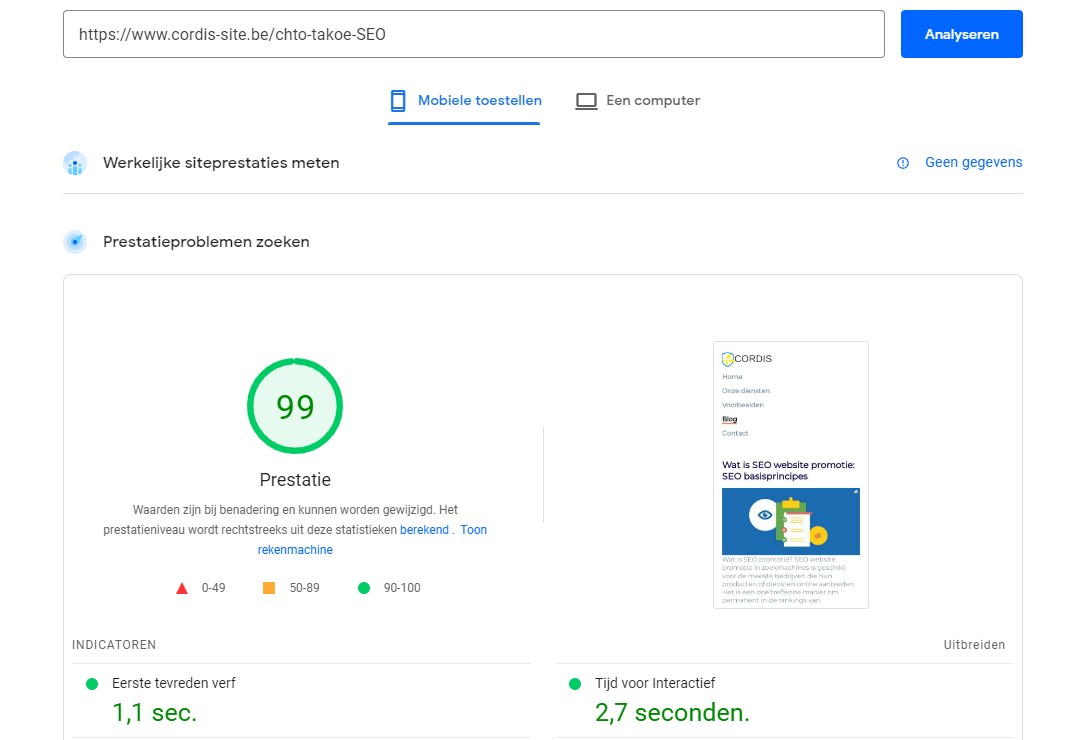The image size is (1085, 740).
Task: Open the Geen gegevens link
Action: tap(974, 162)
